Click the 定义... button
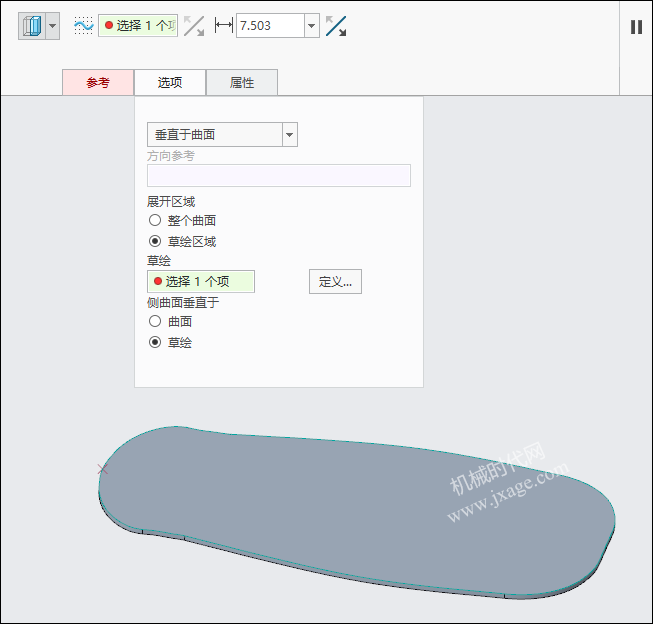This screenshot has height=624, width=653. click(335, 282)
